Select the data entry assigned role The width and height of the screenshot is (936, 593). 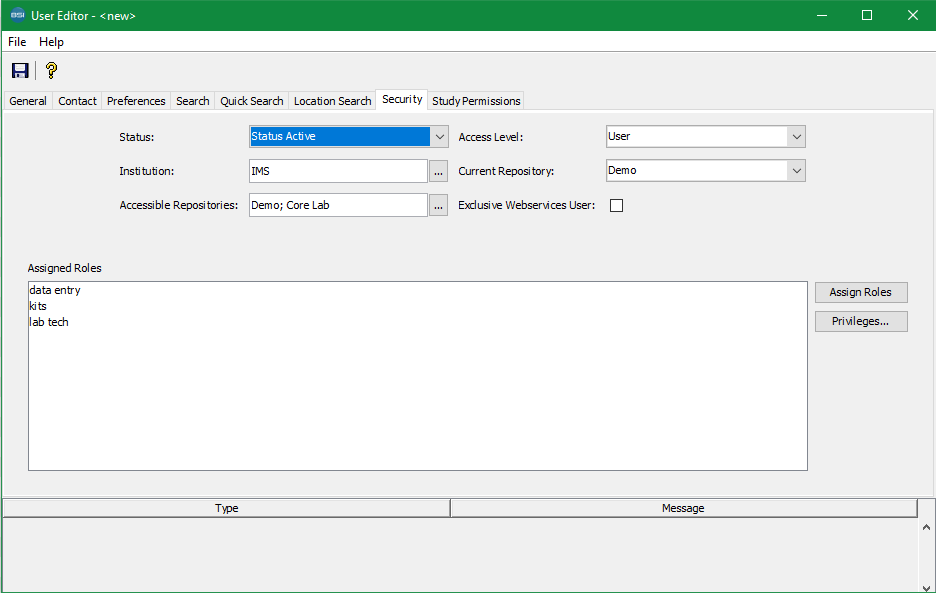coord(55,290)
